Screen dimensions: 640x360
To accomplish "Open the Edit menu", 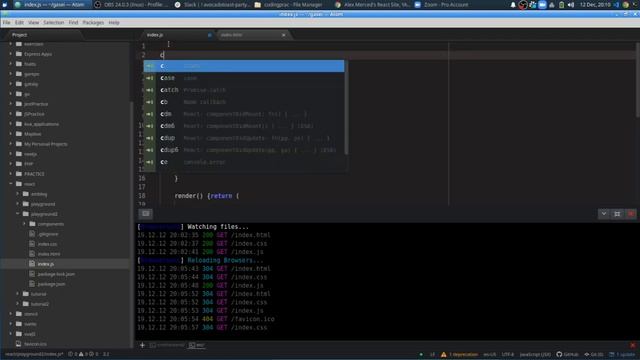I will pyautogui.click(x=19, y=22).
